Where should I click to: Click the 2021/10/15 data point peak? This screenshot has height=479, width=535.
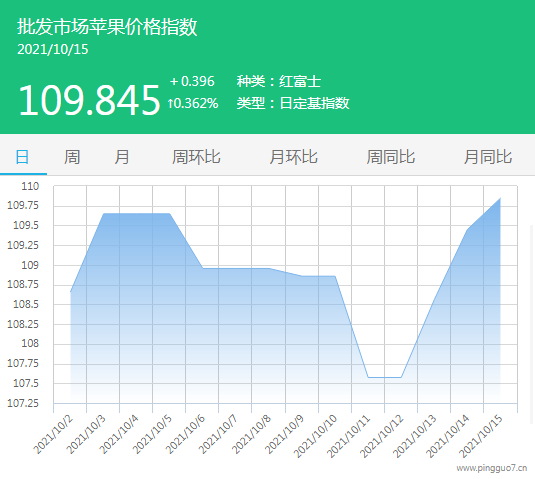tap(500, 198)
